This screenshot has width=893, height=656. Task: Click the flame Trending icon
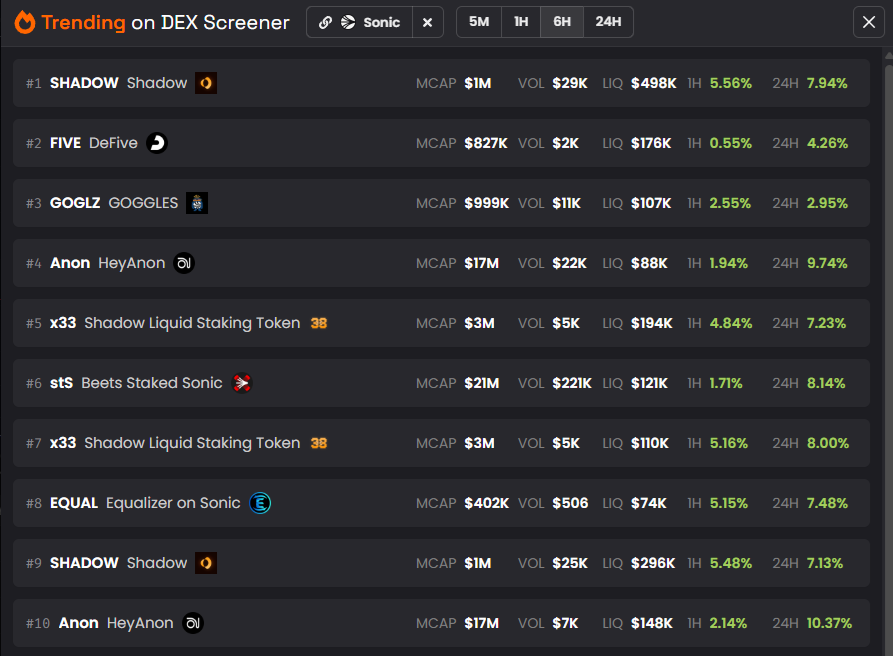24,22
